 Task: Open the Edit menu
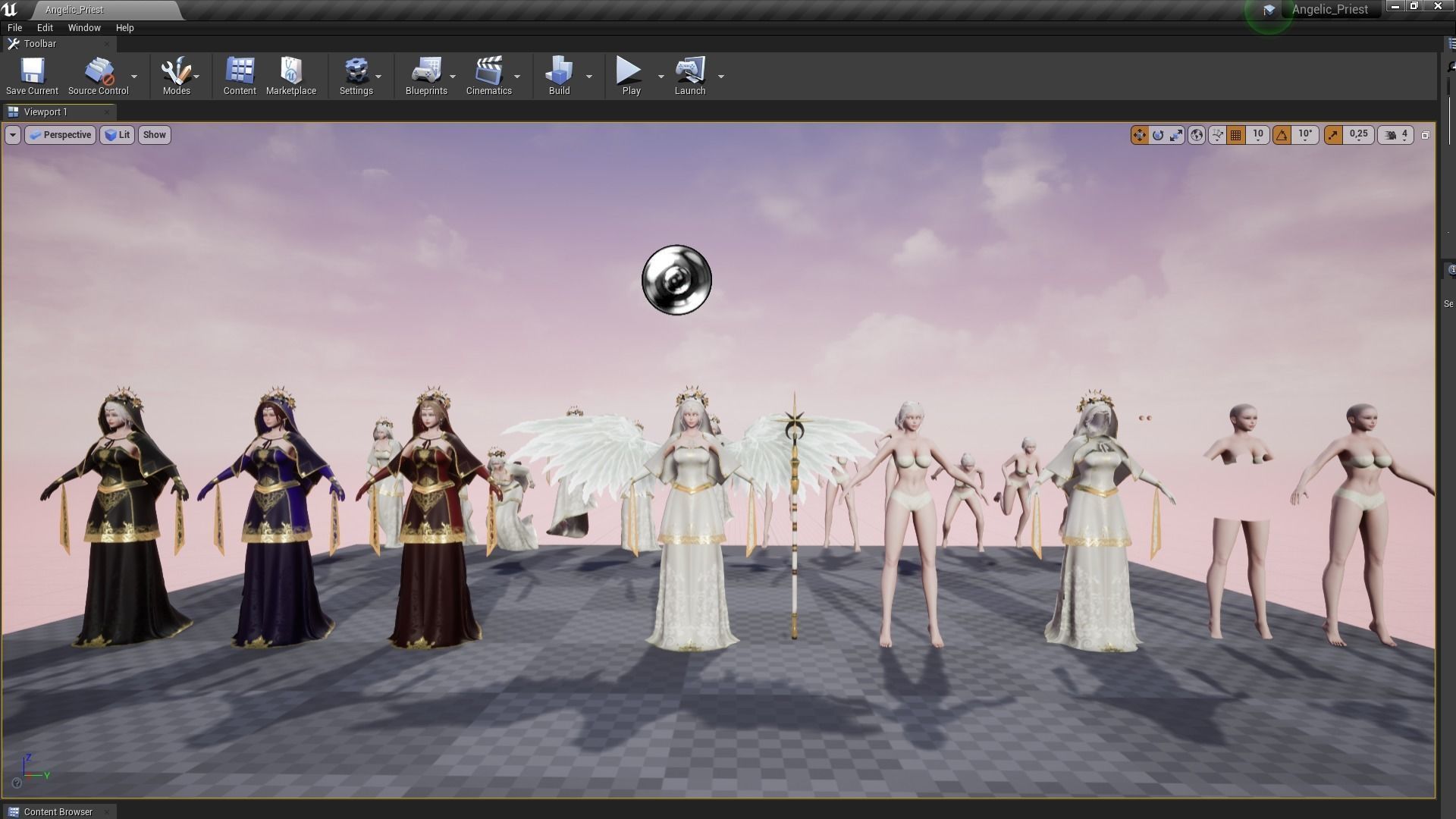(x=44, y=27)
